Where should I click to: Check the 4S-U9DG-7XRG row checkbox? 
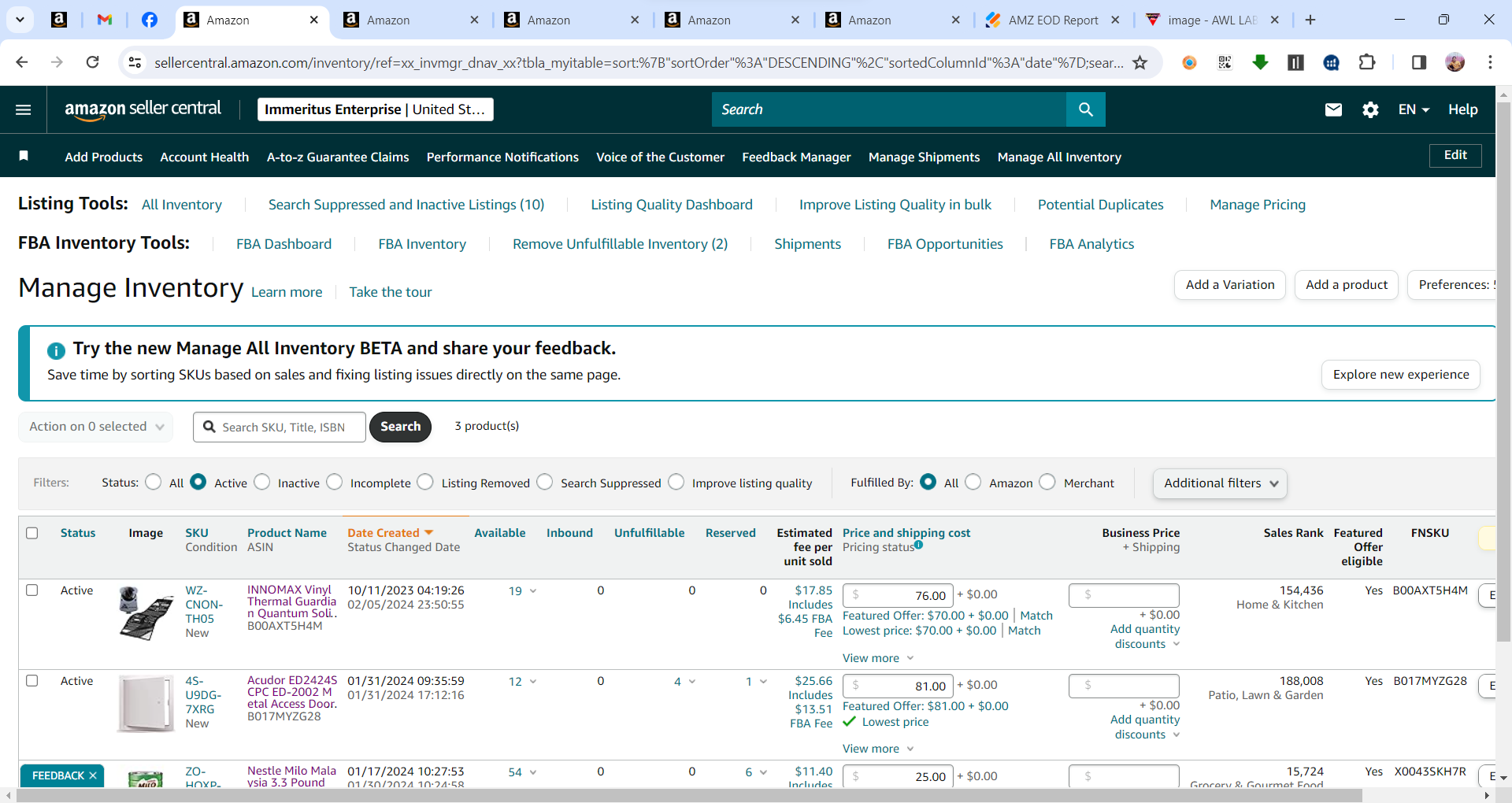click(32, 681)
